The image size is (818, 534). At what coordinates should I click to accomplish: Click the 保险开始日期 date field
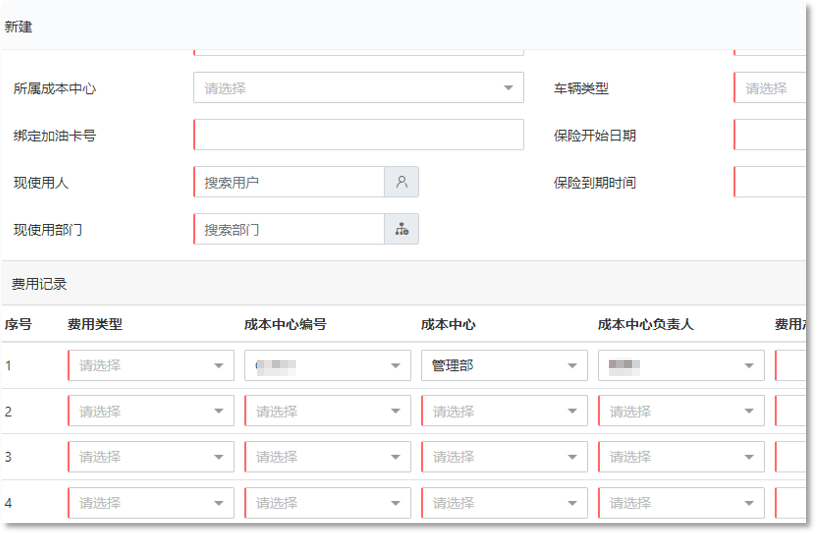pyautogui.click(x=770, y=135)
